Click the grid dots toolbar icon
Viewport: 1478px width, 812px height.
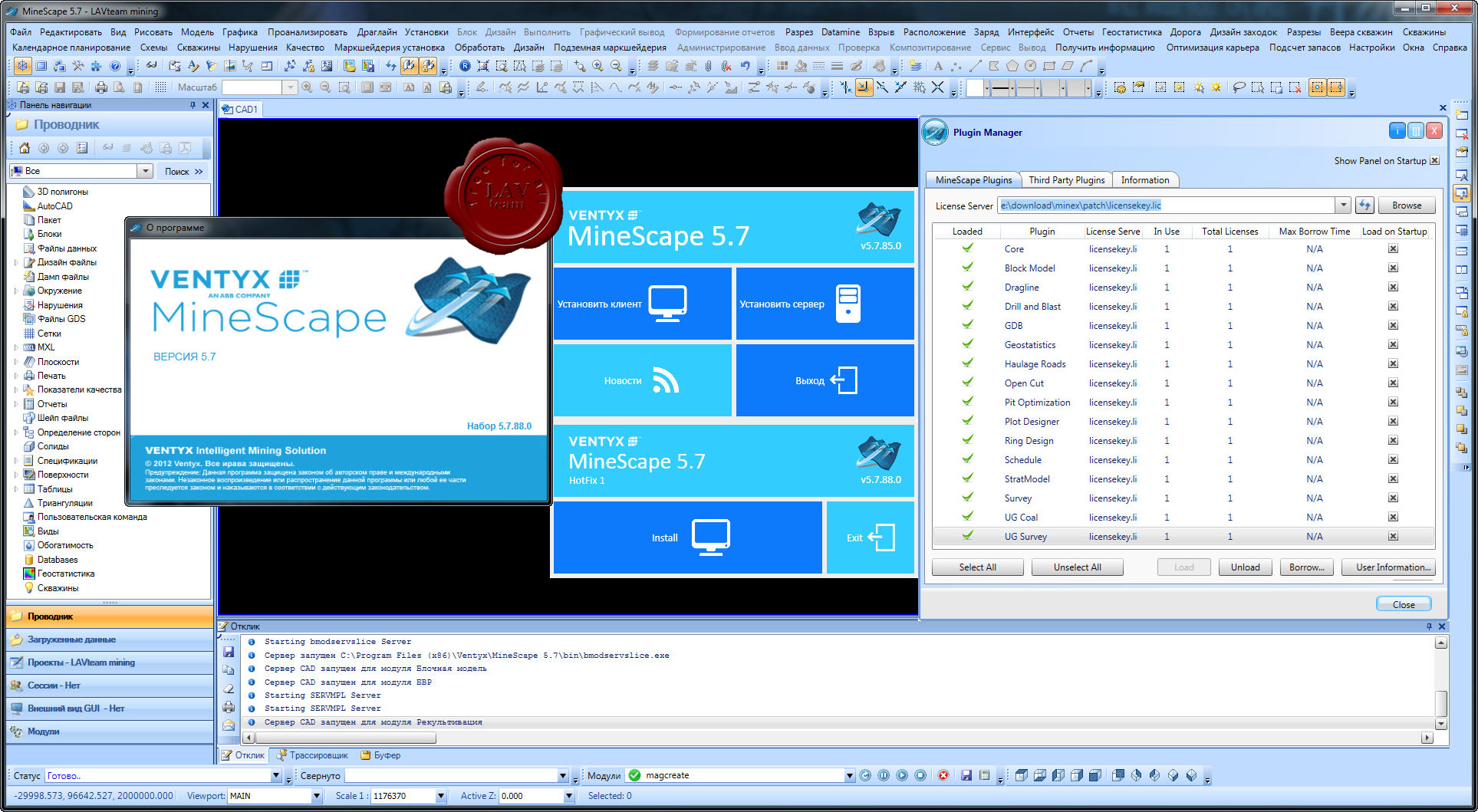160,88
